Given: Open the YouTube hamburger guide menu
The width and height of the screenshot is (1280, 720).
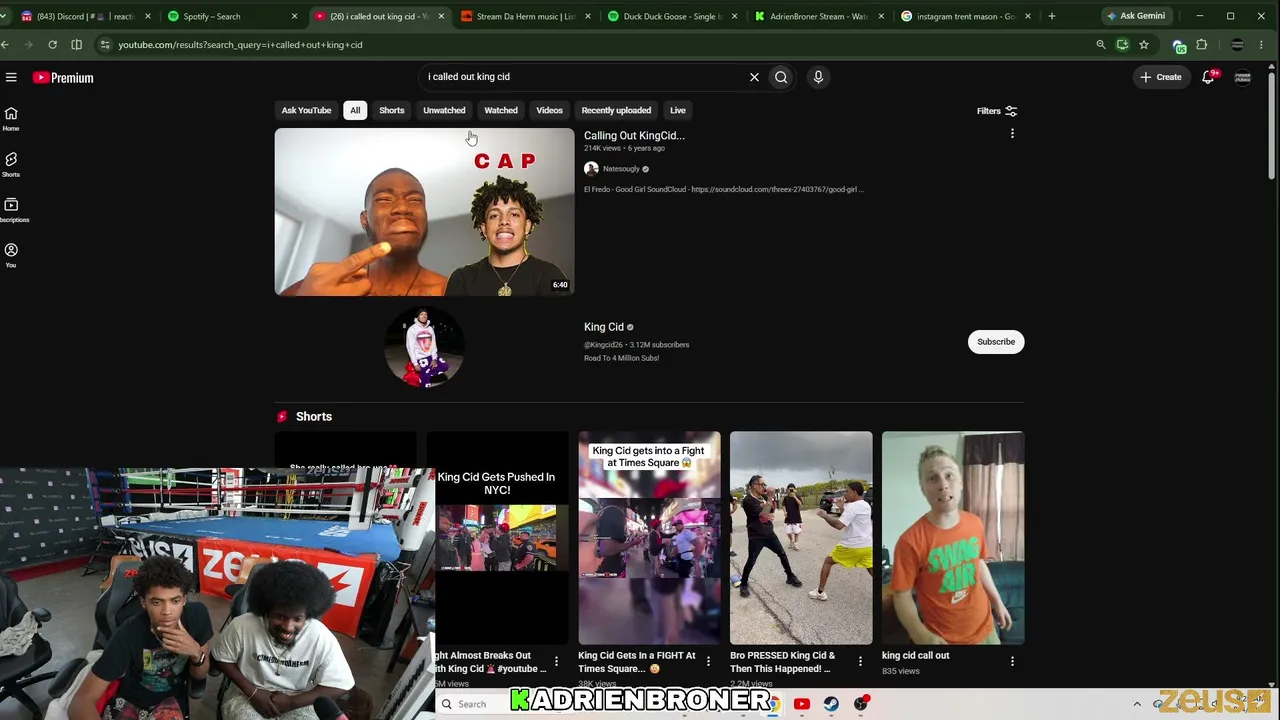Looking at the screenshot, I should pos(11,77).
